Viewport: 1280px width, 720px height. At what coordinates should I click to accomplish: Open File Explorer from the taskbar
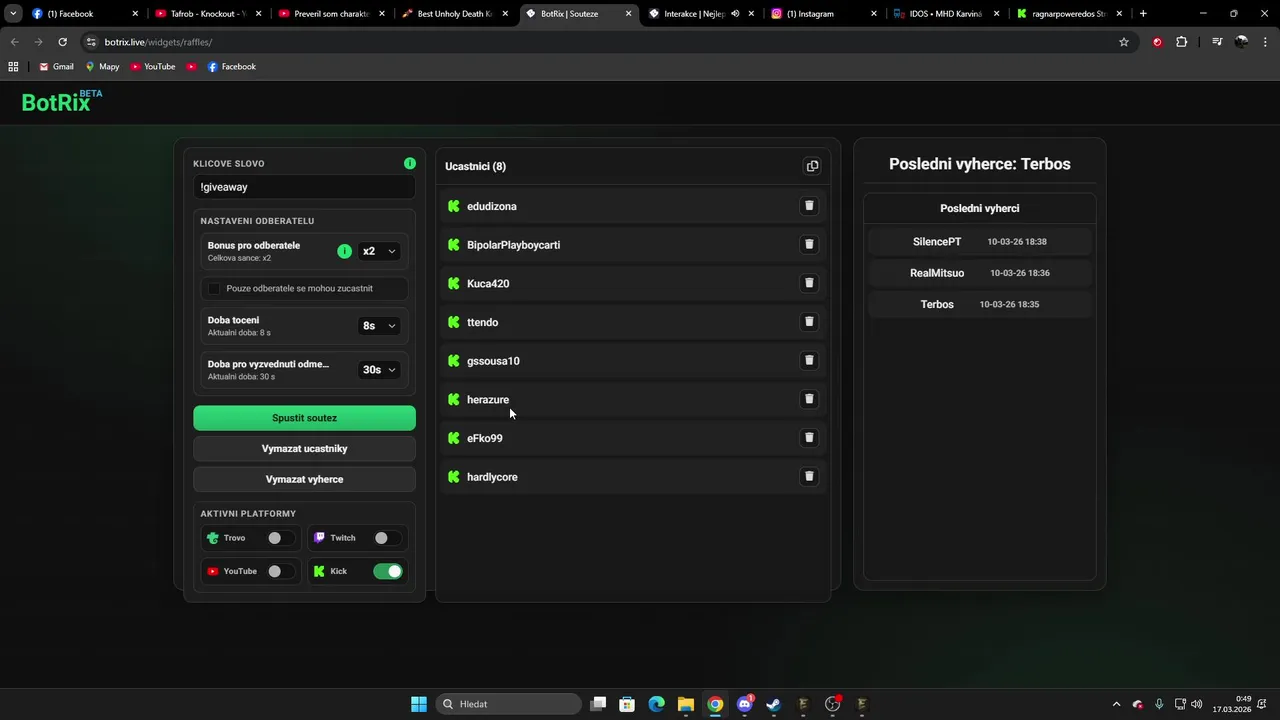coord(685,704)
